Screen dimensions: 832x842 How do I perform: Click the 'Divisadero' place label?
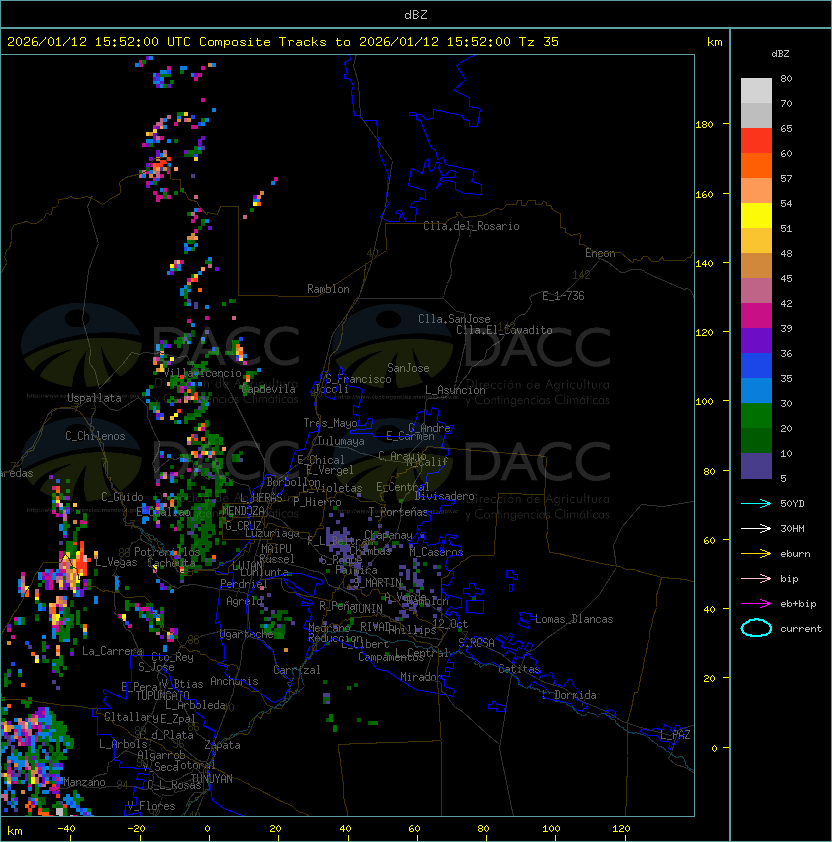(444, 496)
